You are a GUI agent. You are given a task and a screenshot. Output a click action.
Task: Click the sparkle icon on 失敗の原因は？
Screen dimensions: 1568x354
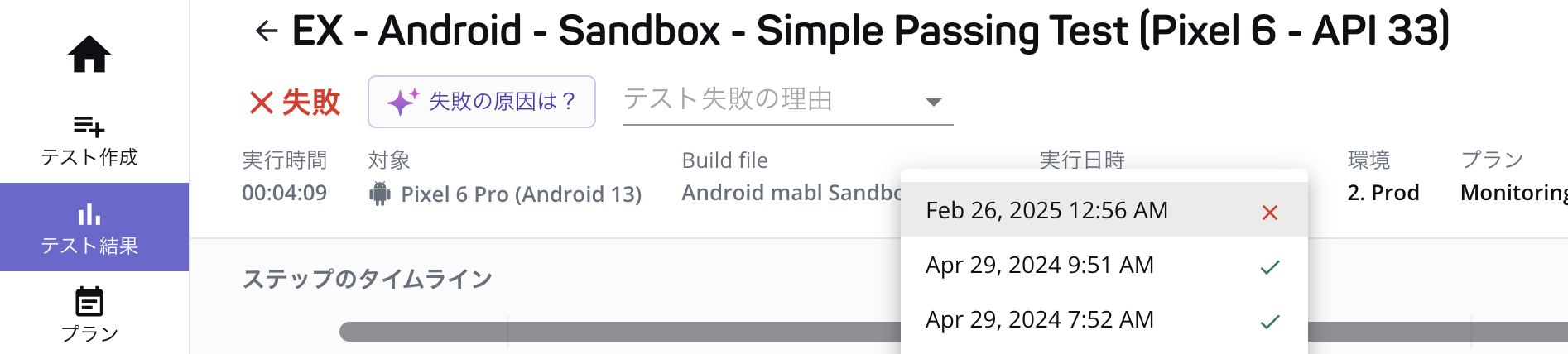click(402, 102)
